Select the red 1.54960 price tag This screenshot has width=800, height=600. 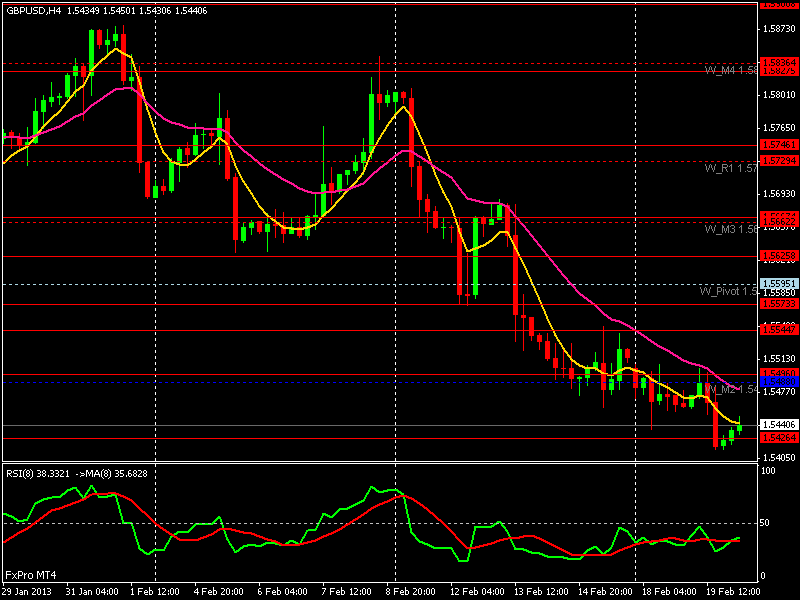779,373
